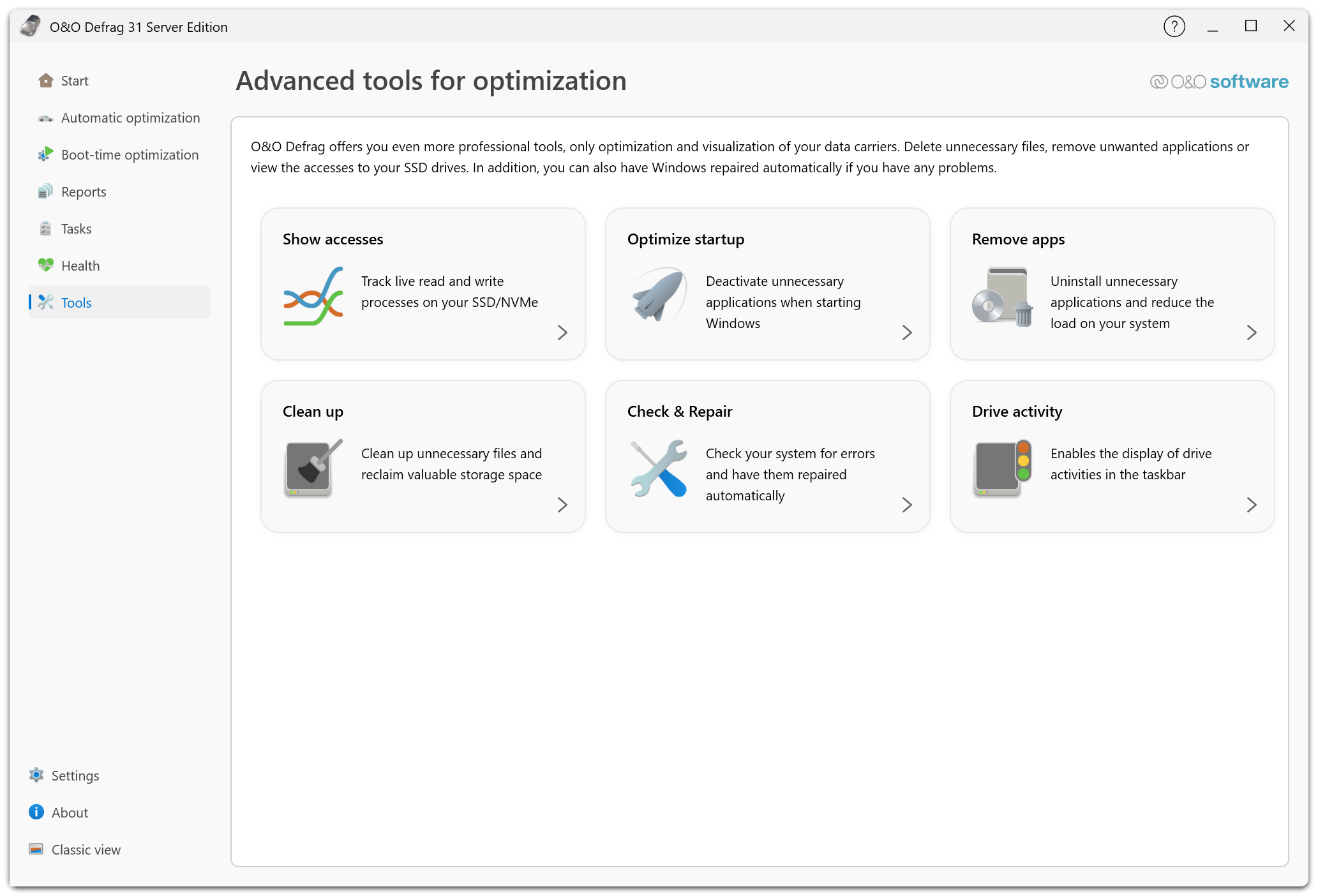Viewport: 1318px width, 896px height.
Task: Click the Clean up brush icon
Action: tap(313, 468)
